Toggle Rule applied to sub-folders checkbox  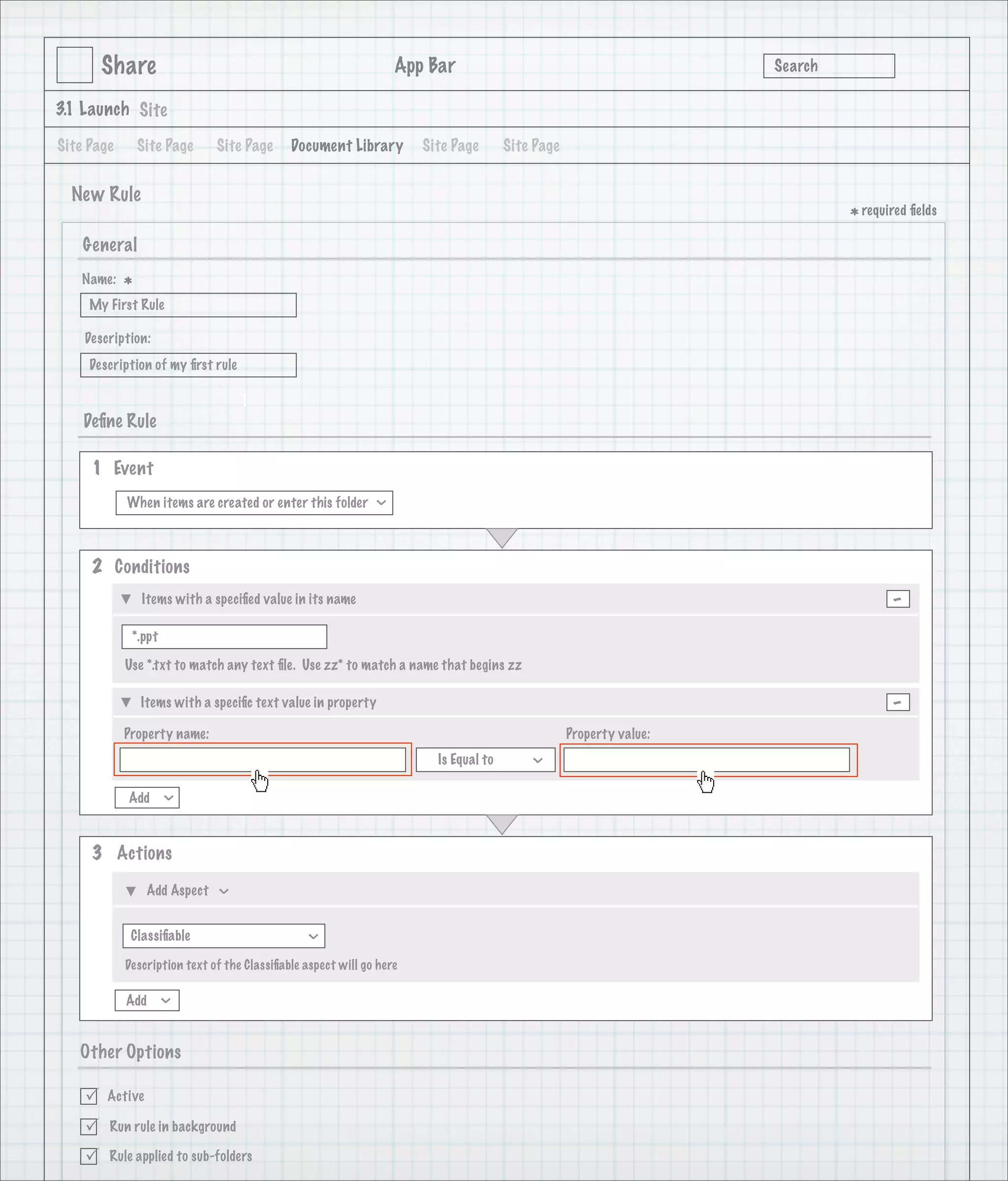[x=89, y=1156]
